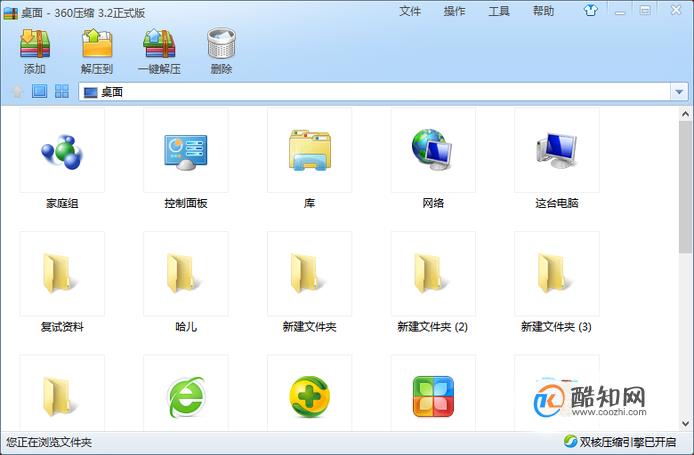
Task: Click the 桌面 address path field
Action: pos(374,92)
